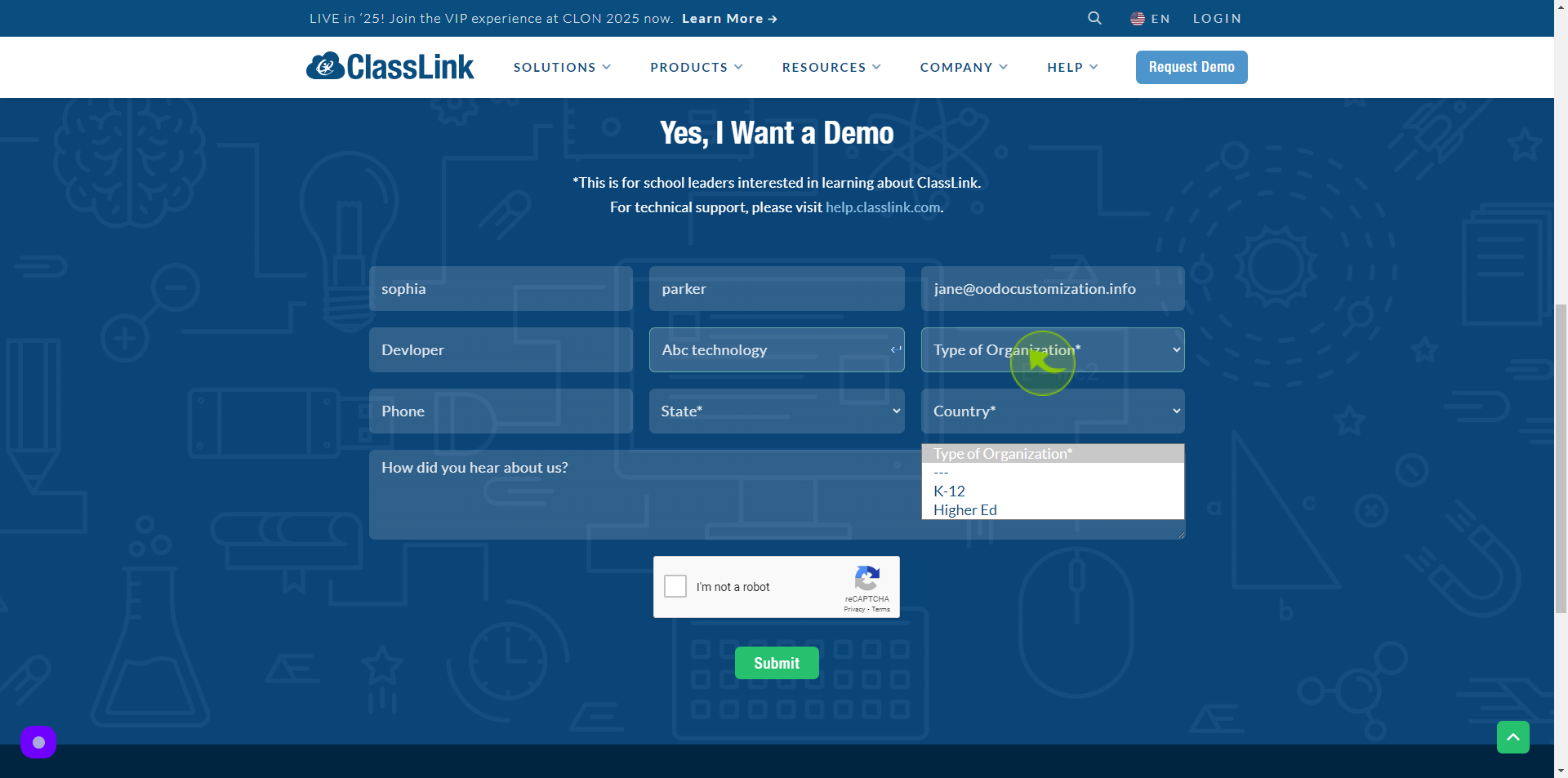Open the Learn More banner link
Image resolution: width=1568 pixels, height=778 pixels.
729,18
